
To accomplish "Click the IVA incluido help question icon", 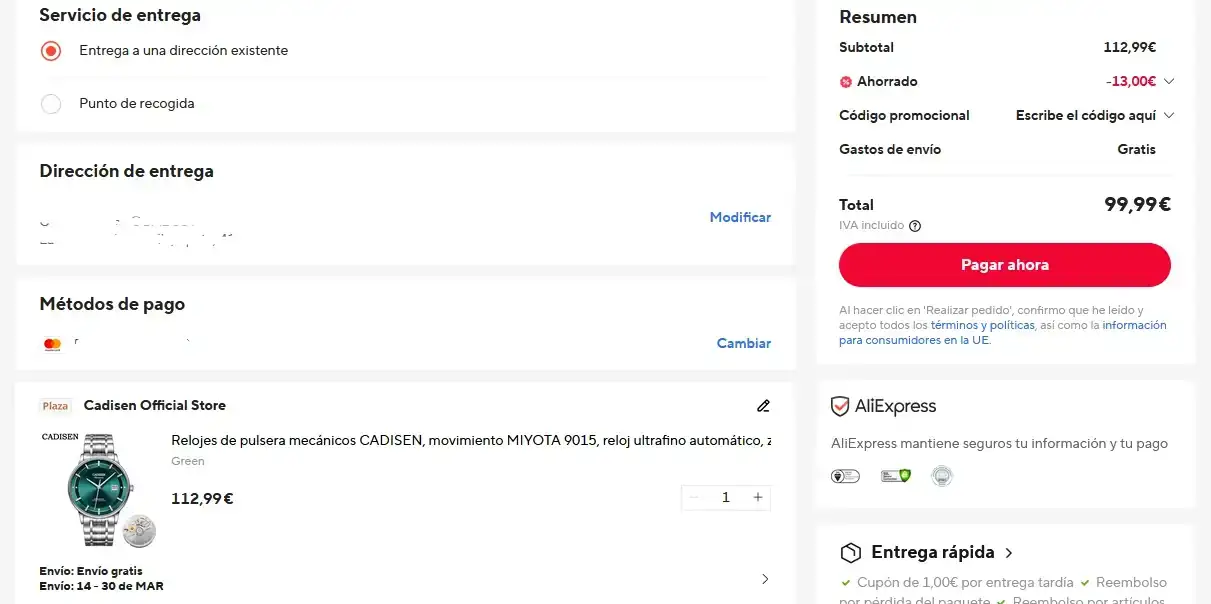I will [x=915, y=226].
